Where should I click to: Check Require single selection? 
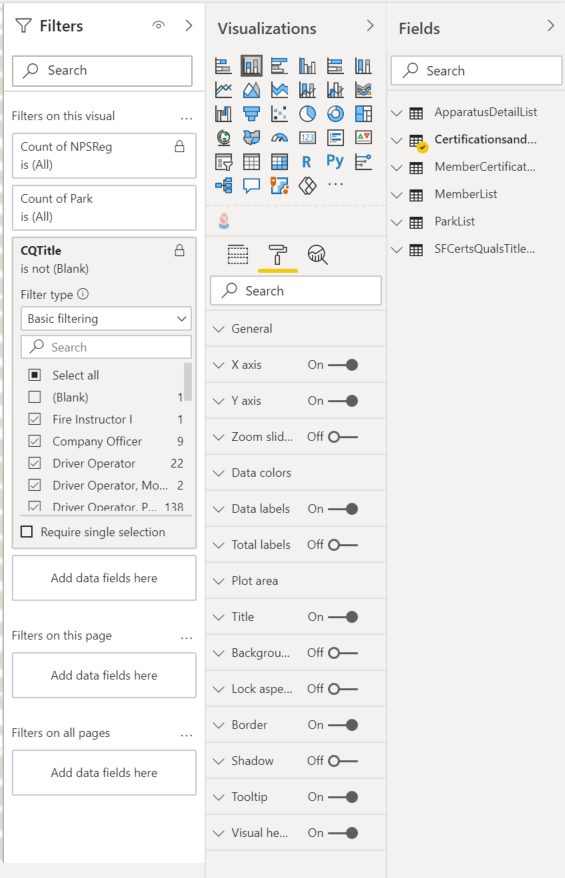27,532
